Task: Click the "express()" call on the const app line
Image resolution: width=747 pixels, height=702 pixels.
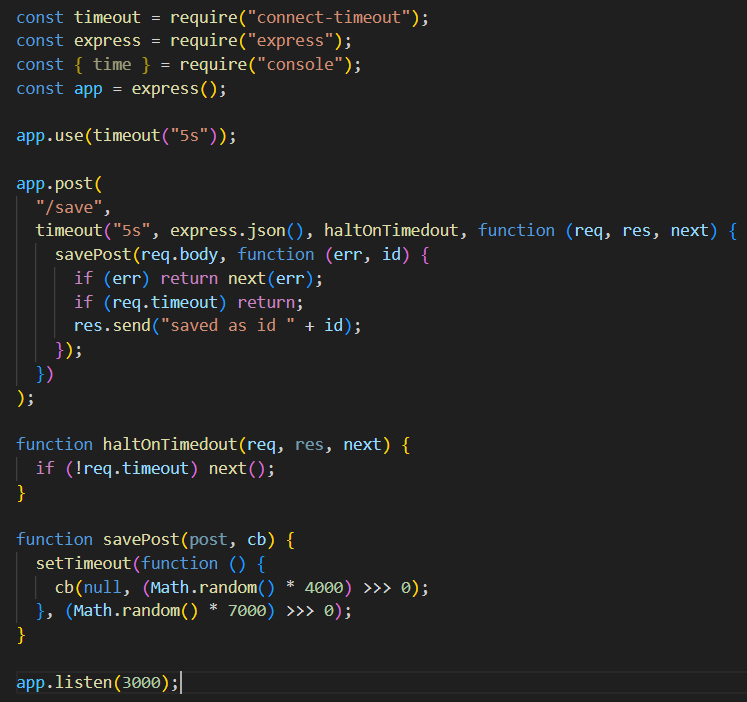Action: (x=174, y=89)
